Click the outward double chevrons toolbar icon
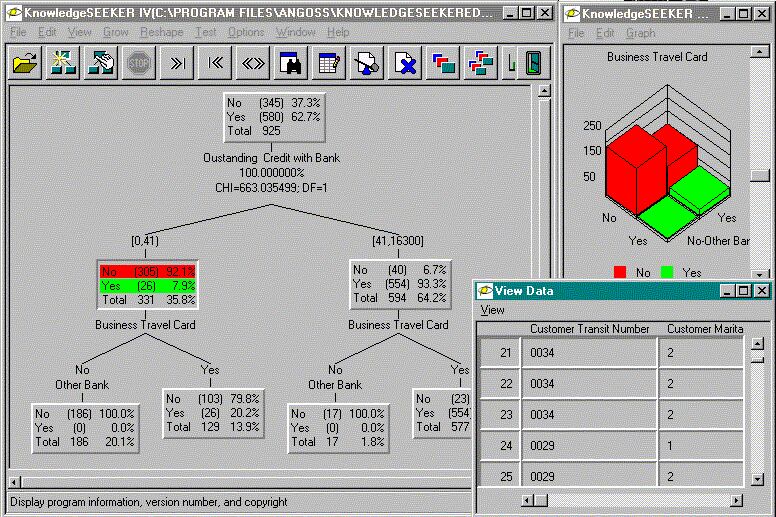The width and height of the screenshot is (776, 517). point(253,63)
